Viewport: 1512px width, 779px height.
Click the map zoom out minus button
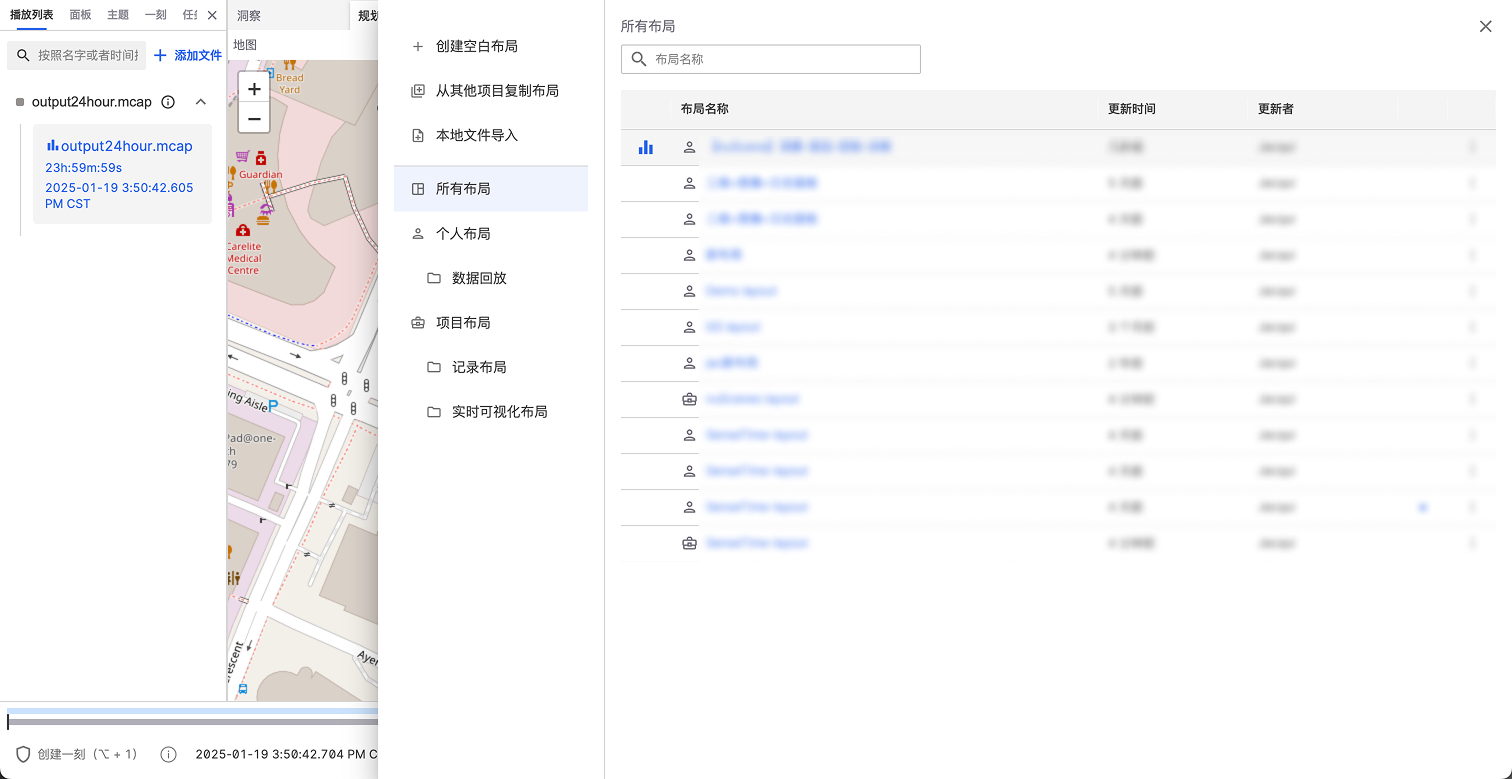(254, 119)
